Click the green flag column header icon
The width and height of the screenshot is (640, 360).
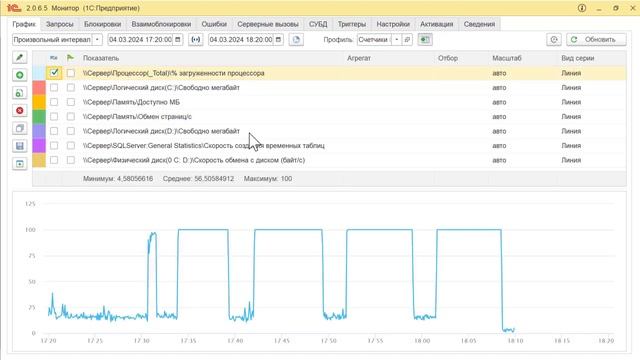[71, 58]
